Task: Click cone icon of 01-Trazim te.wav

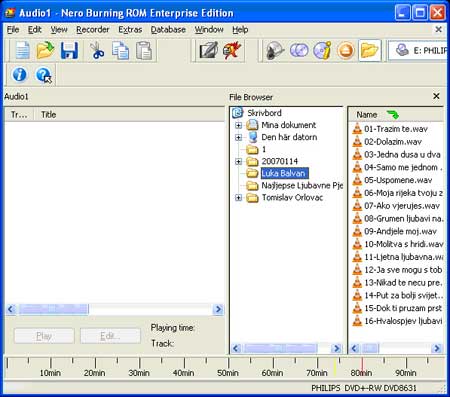Action: 357,129
